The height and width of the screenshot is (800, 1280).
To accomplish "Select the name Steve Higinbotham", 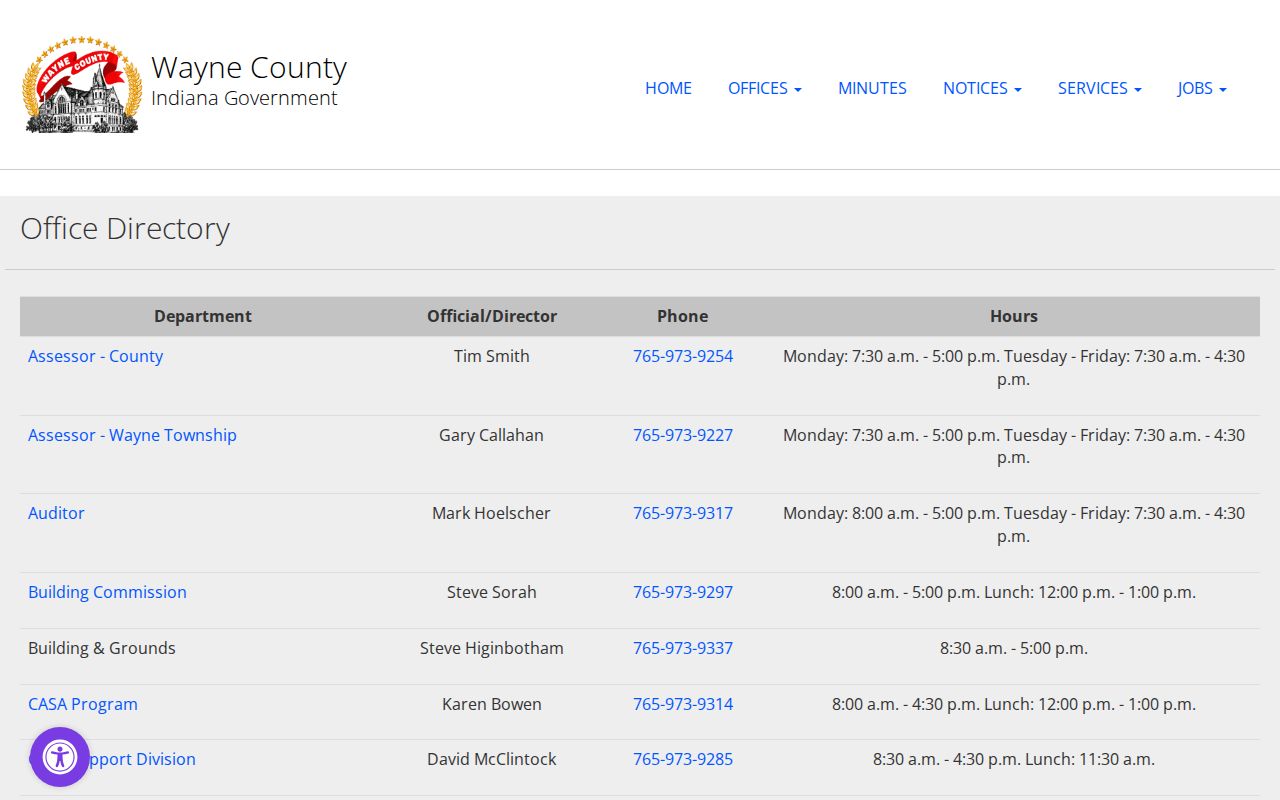I will click(x=492, y=648).
